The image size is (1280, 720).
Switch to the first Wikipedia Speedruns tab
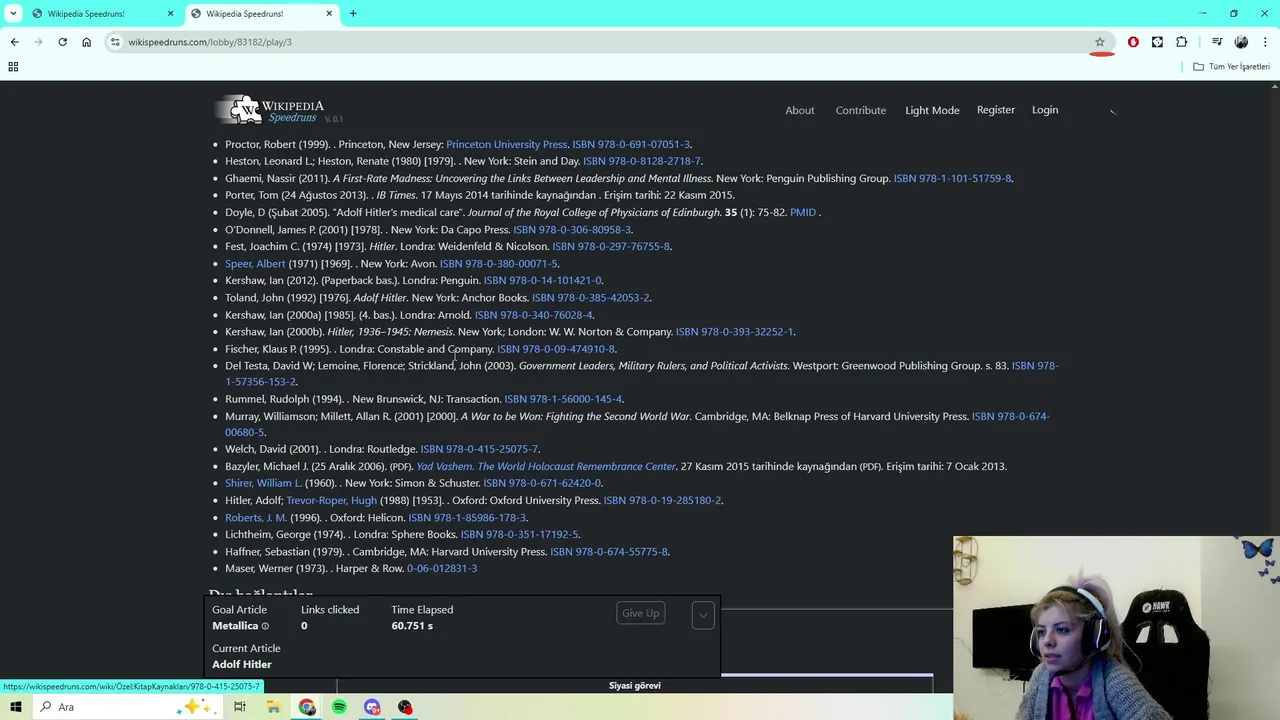click(100, 13)
